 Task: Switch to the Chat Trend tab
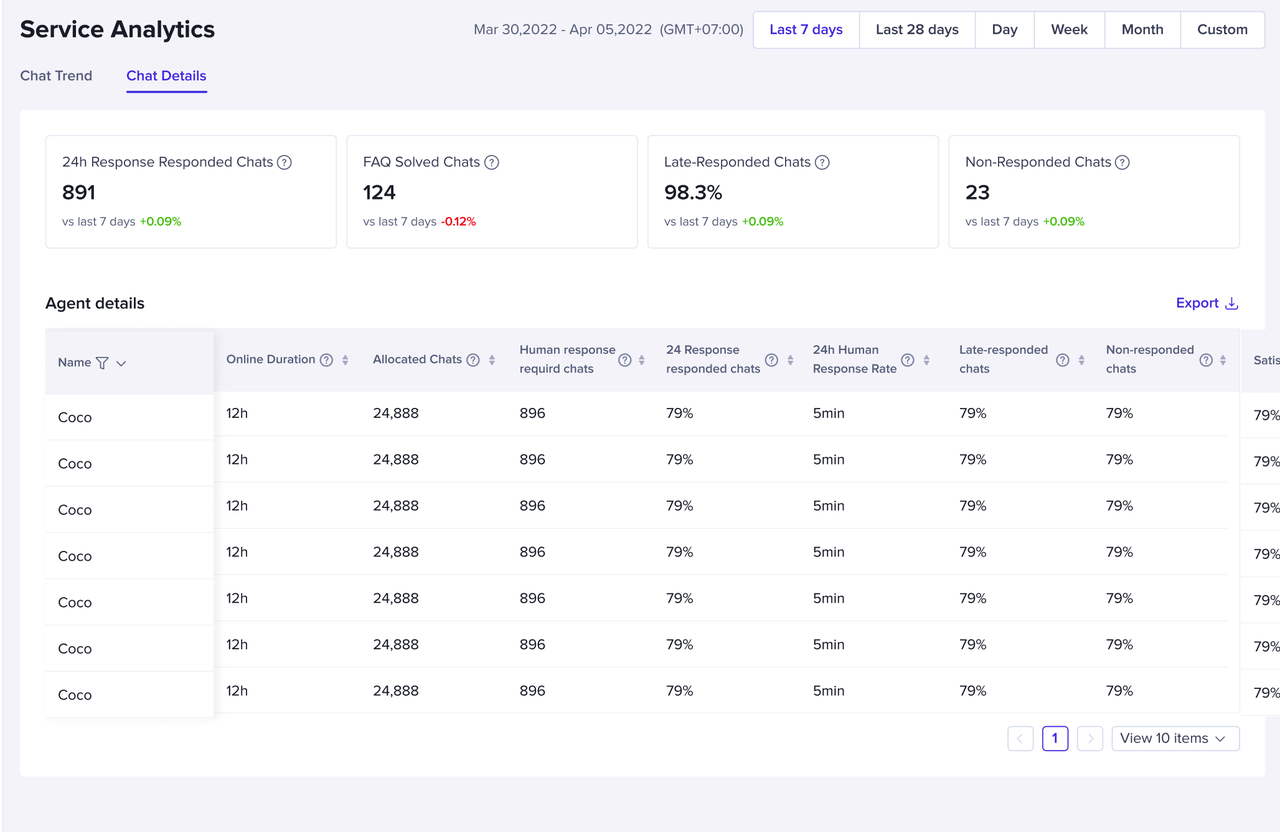click(56, 76)
